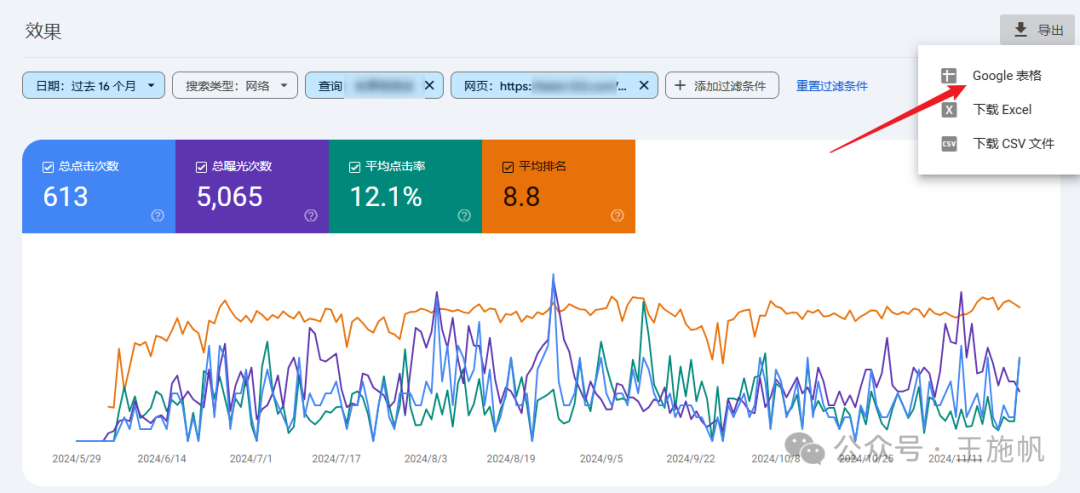Click chart date label 2024/8/19

click(511, 459)
